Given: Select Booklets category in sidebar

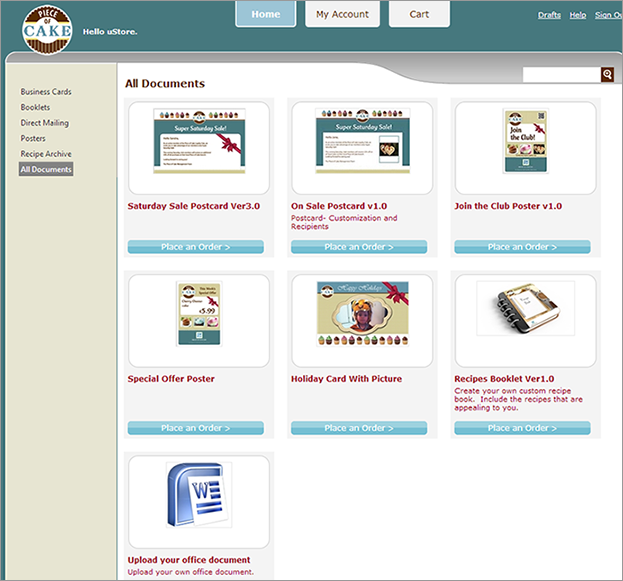Looking at the screenshot, I should (35, 107).
